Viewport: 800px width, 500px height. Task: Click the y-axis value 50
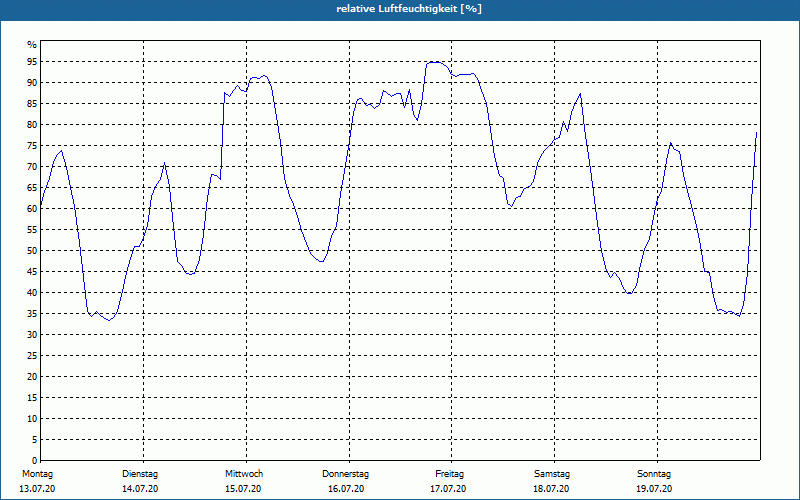[32, 251]
